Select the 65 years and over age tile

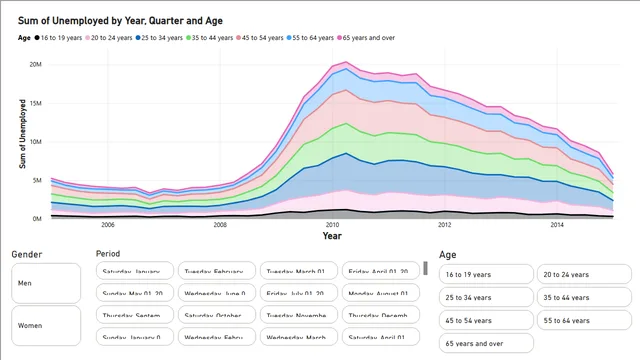486,343
